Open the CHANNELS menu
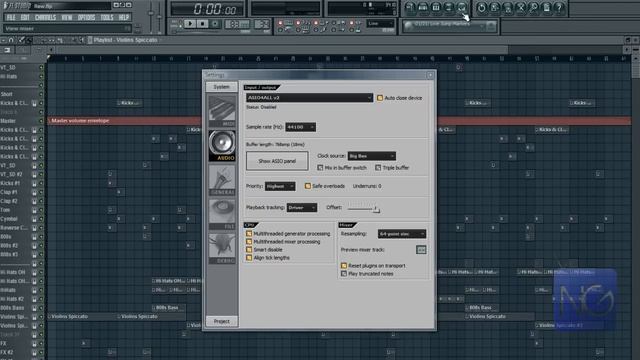 coord(45,18)
